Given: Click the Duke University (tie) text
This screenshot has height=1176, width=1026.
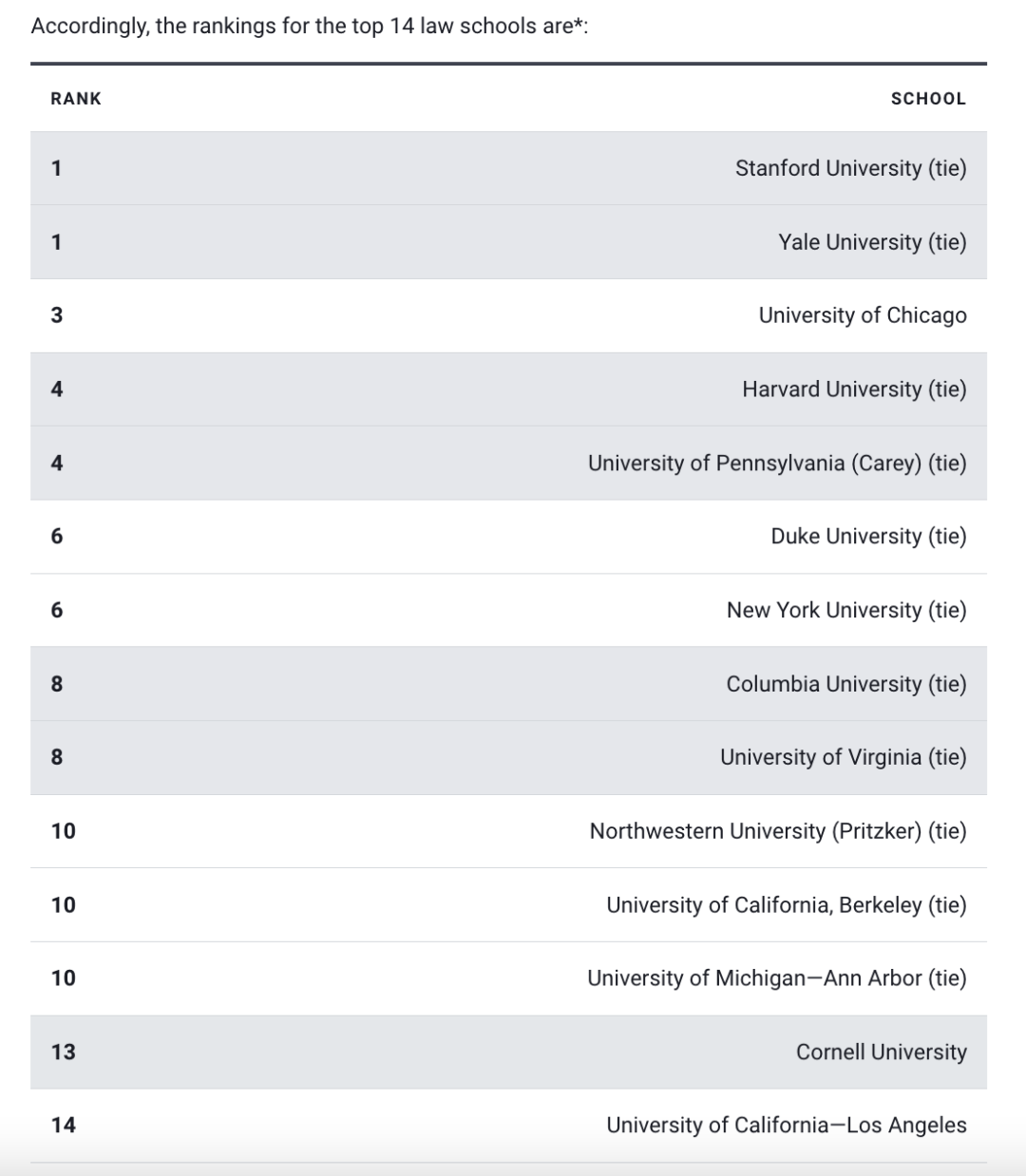Looking at the screenshot, I should [868, 537].
